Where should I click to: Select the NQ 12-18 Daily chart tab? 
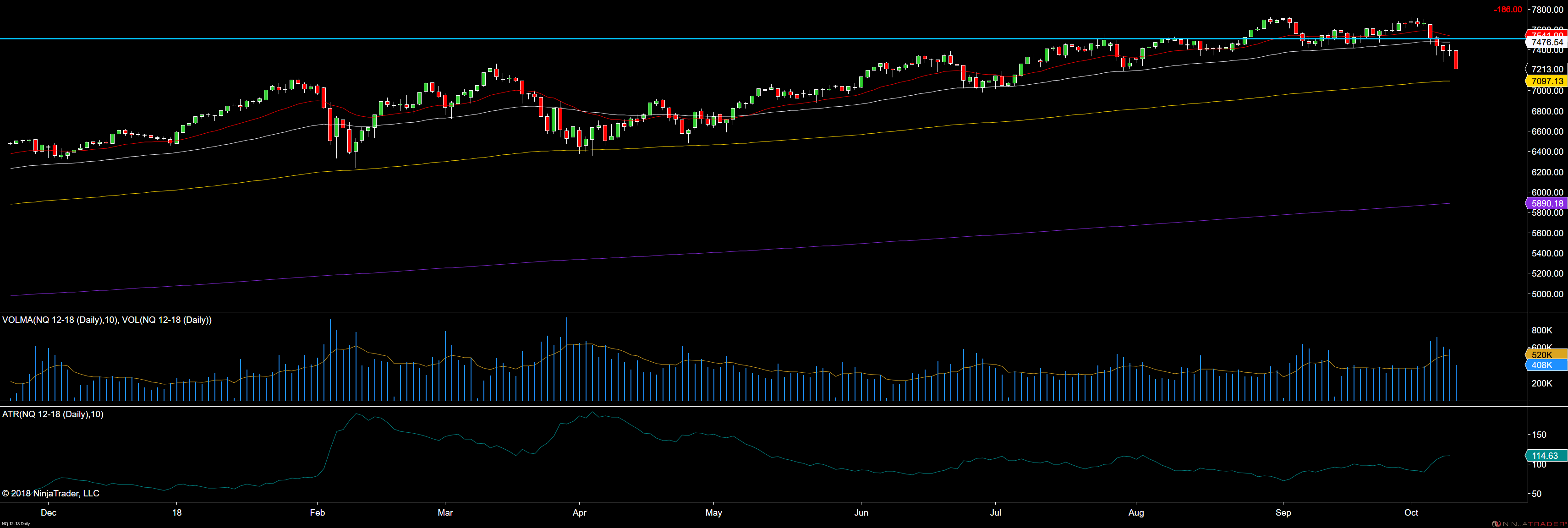15,524
